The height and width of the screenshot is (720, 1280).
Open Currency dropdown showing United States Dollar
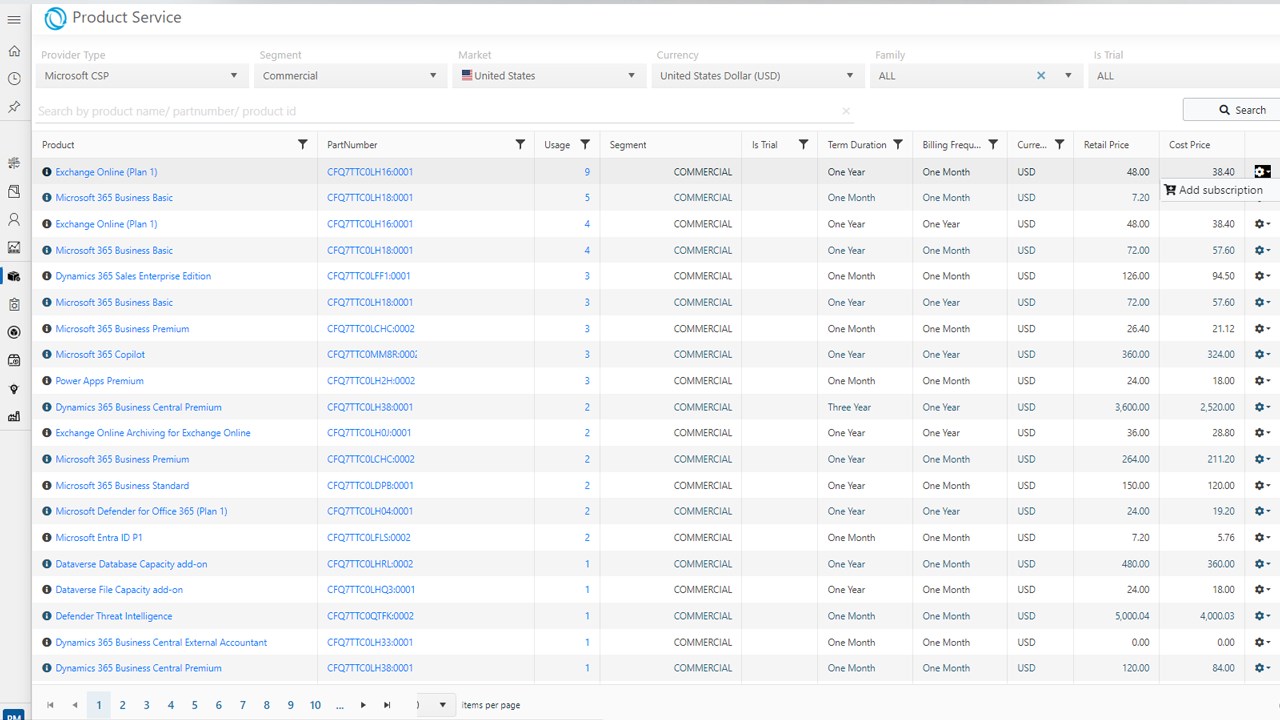tap(757, 76)
